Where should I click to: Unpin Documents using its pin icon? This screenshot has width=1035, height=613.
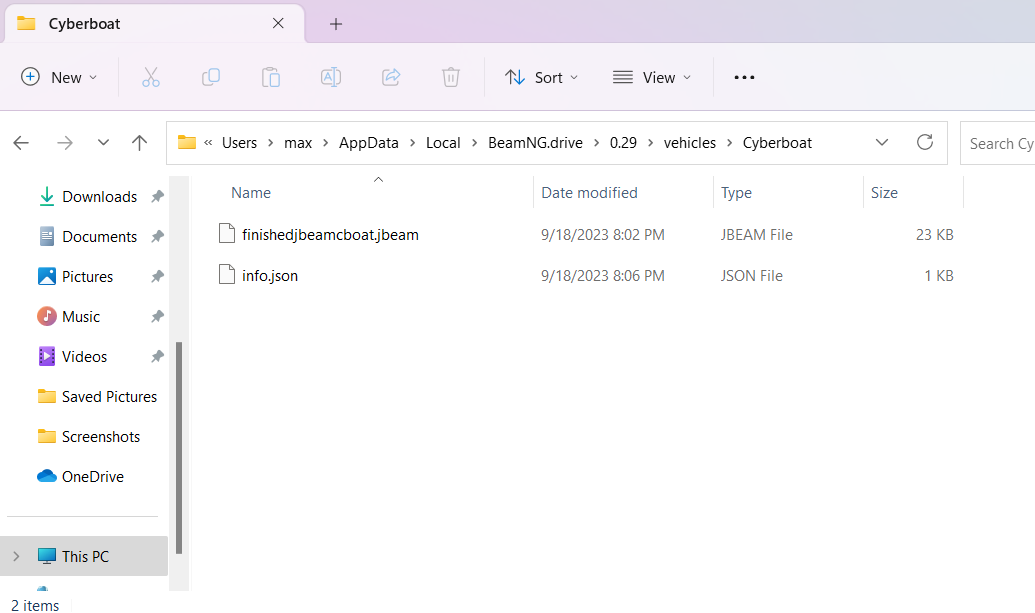tap(157, 236)
